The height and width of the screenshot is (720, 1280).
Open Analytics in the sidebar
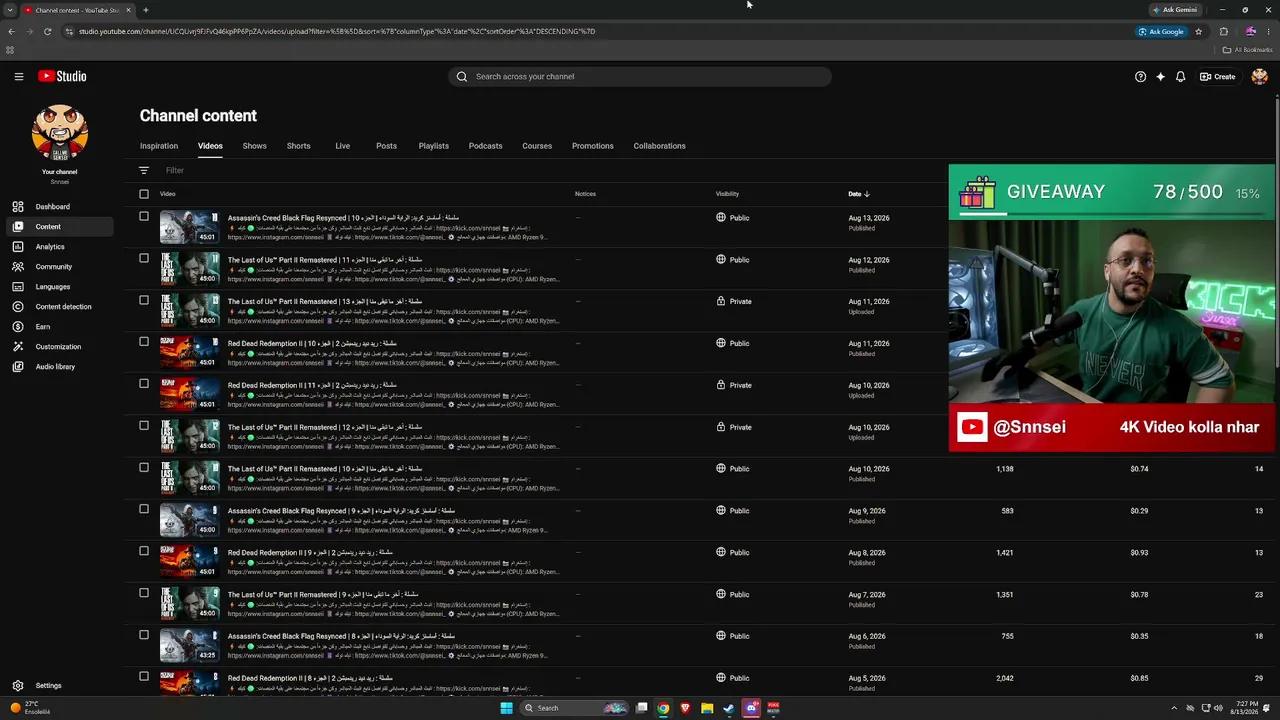point(60,247)
